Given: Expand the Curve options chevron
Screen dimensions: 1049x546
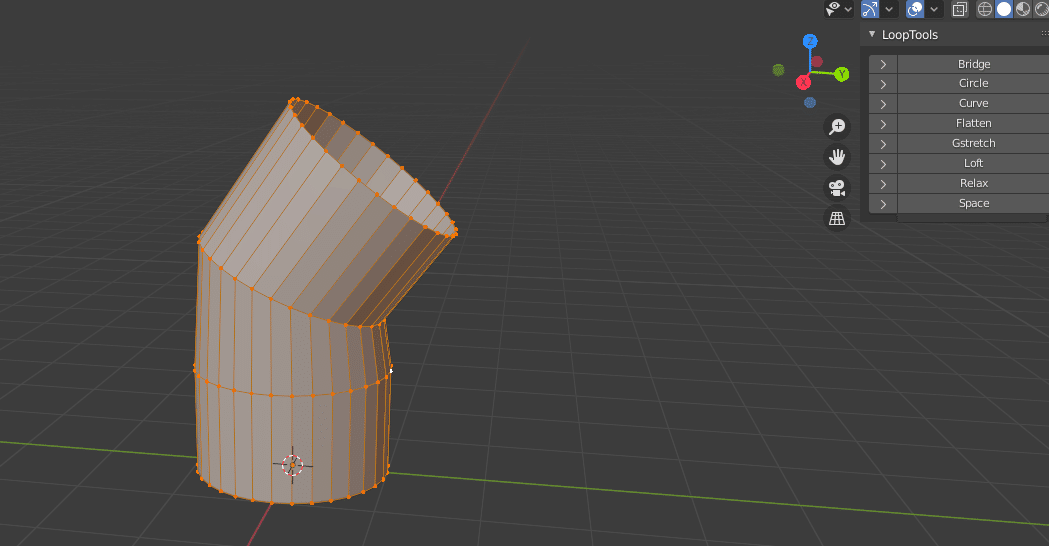Looking at the screenshot, I should [x=883, y=104].
